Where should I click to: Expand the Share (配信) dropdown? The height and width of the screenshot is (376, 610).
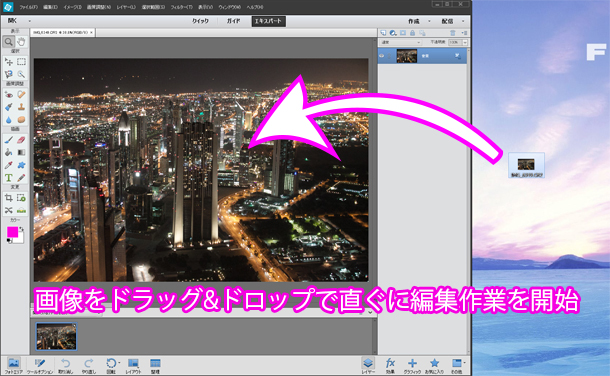463,21
